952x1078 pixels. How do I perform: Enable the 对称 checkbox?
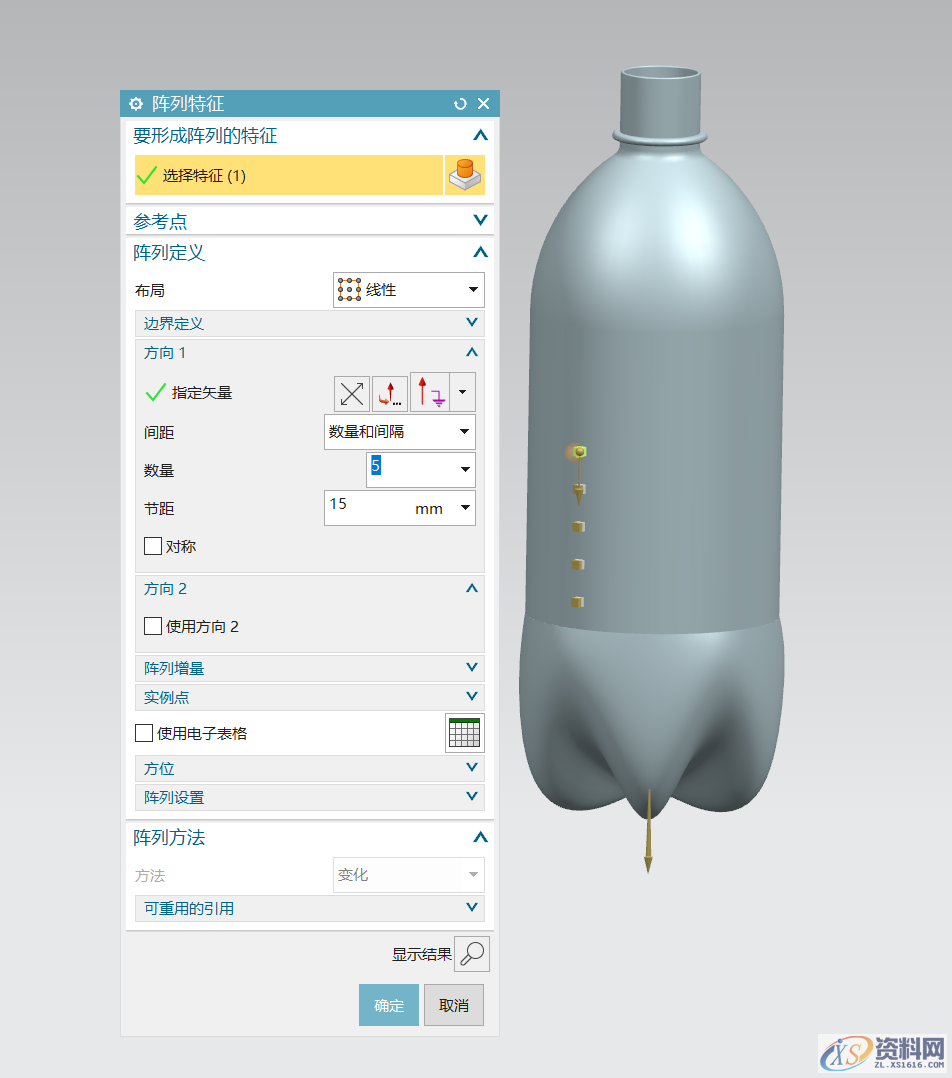coord(152,546)
